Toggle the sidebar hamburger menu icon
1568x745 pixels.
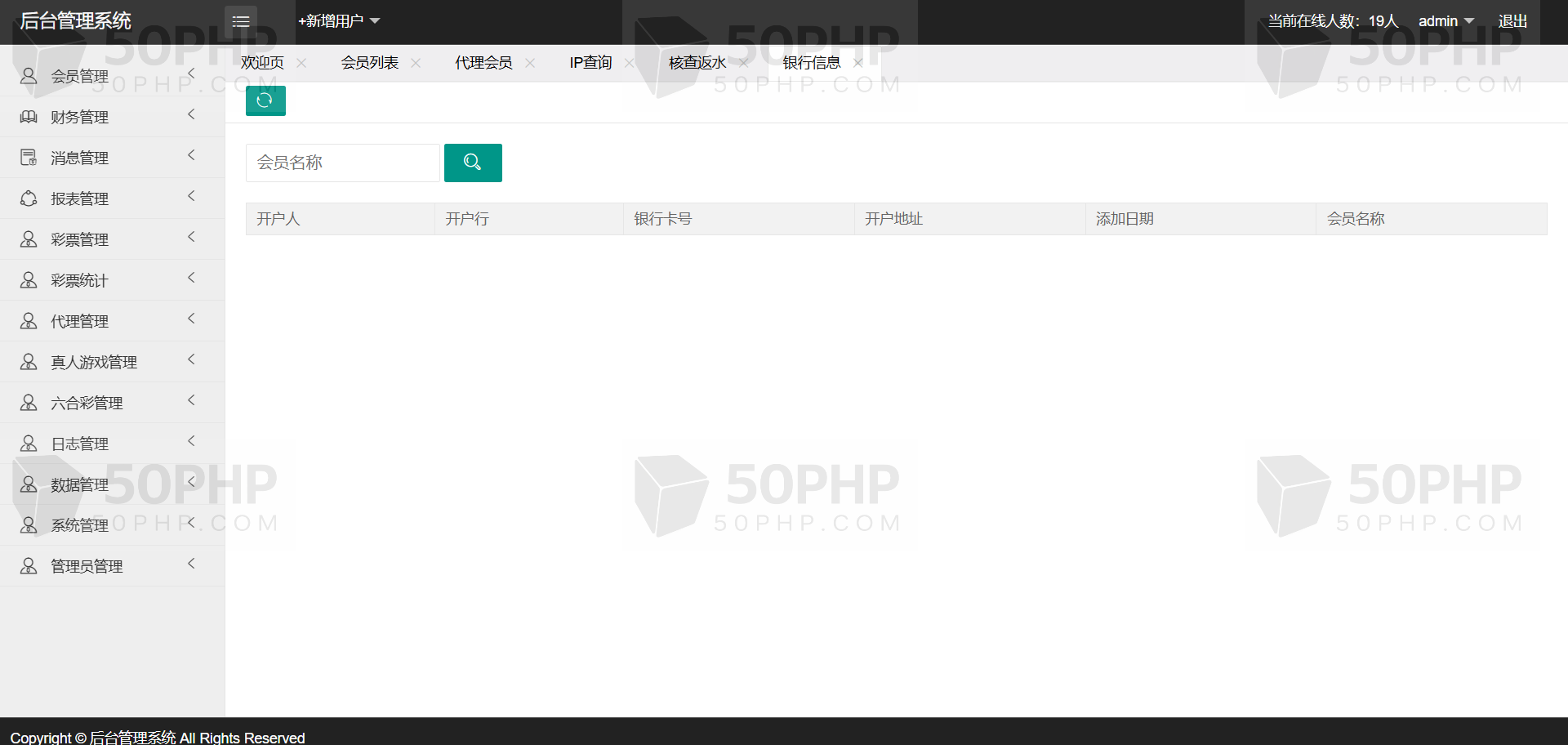(241, 21)
